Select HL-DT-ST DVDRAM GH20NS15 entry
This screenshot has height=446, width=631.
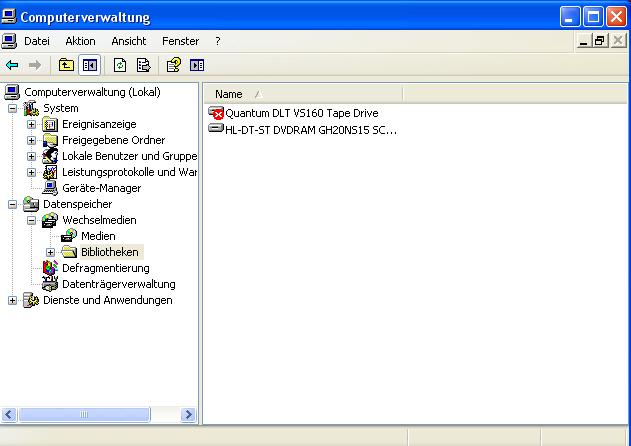(311, 130)
